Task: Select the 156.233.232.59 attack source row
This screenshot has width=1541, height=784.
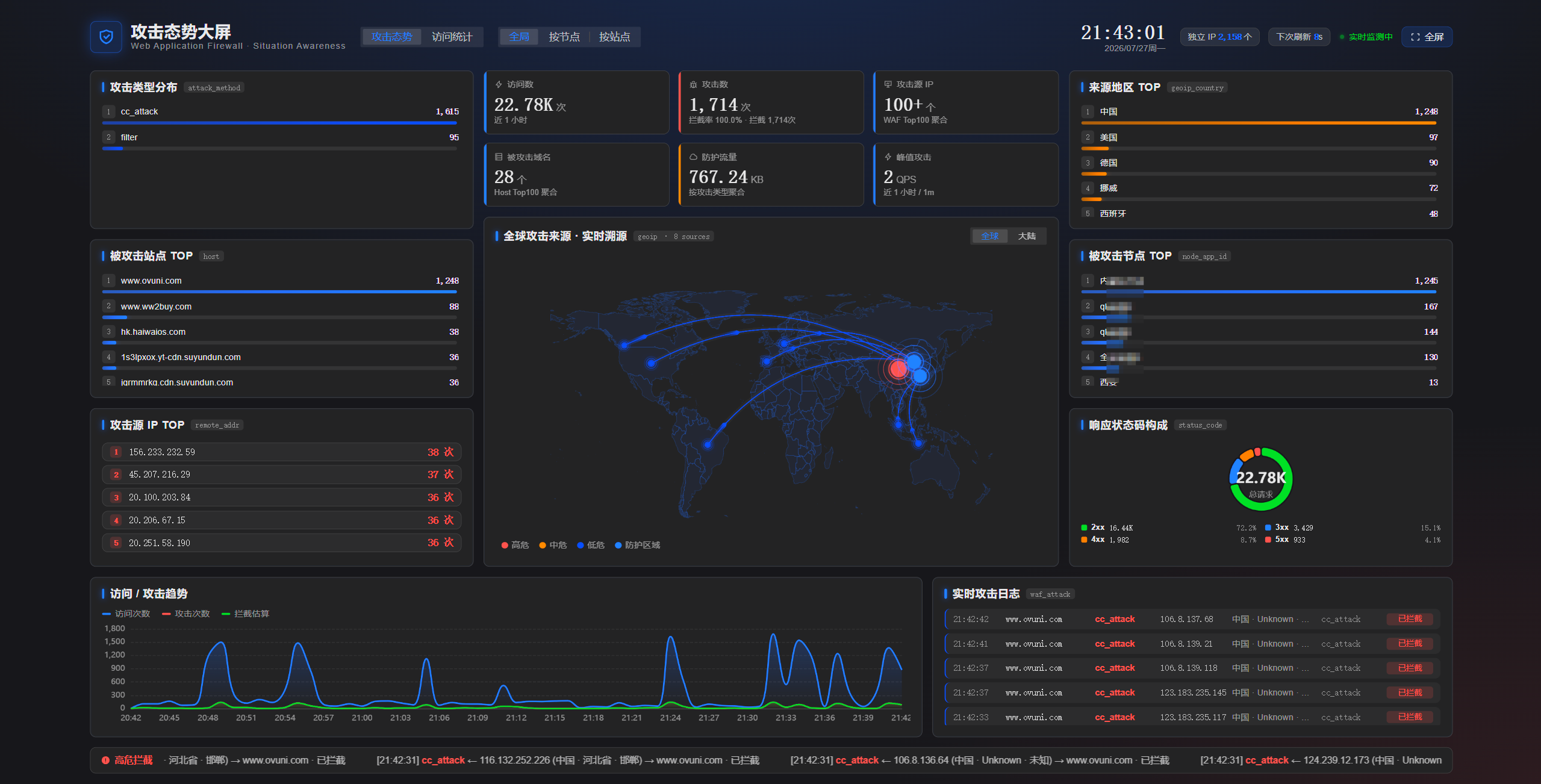Action: [x=281, y=452]
